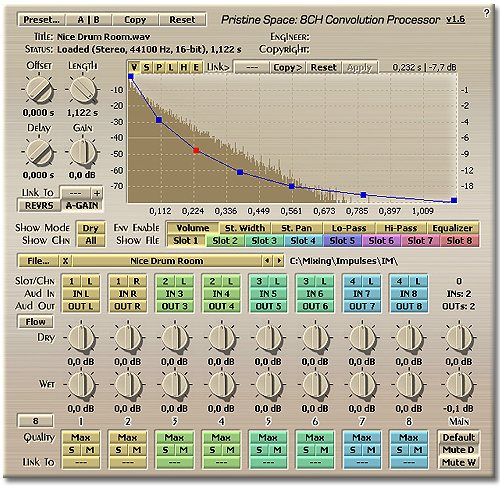The width and height of the screenshot is (500, 488).
Task: Open OUT 8 audio output selector
Action: click(x=409, y=306)
